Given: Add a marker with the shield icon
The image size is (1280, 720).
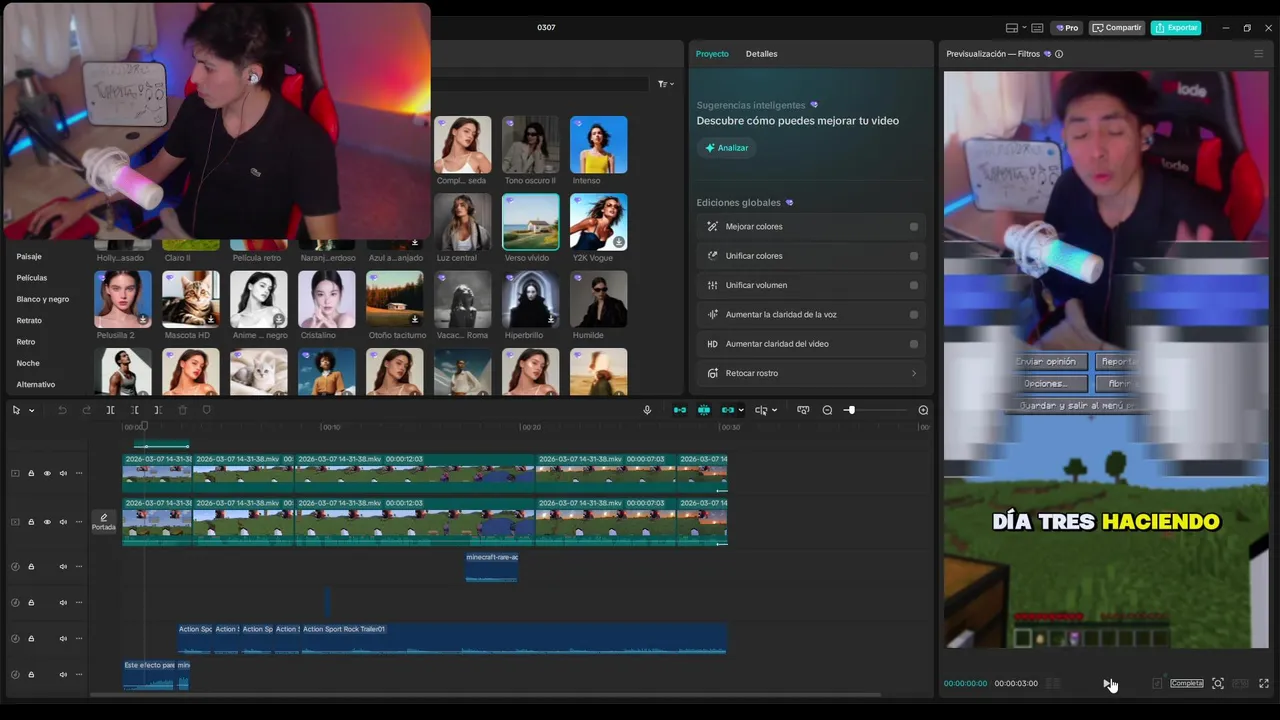Looking at the screenshot, I should point(207,410).
